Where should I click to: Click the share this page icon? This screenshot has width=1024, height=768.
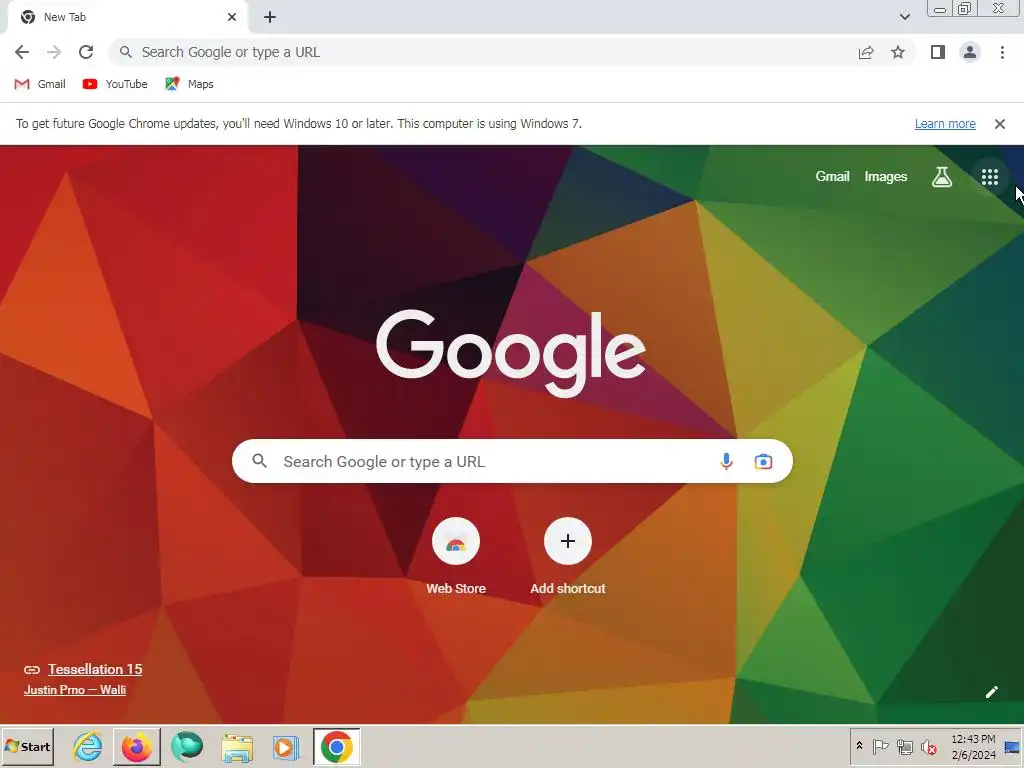click(x=866, y=52)
